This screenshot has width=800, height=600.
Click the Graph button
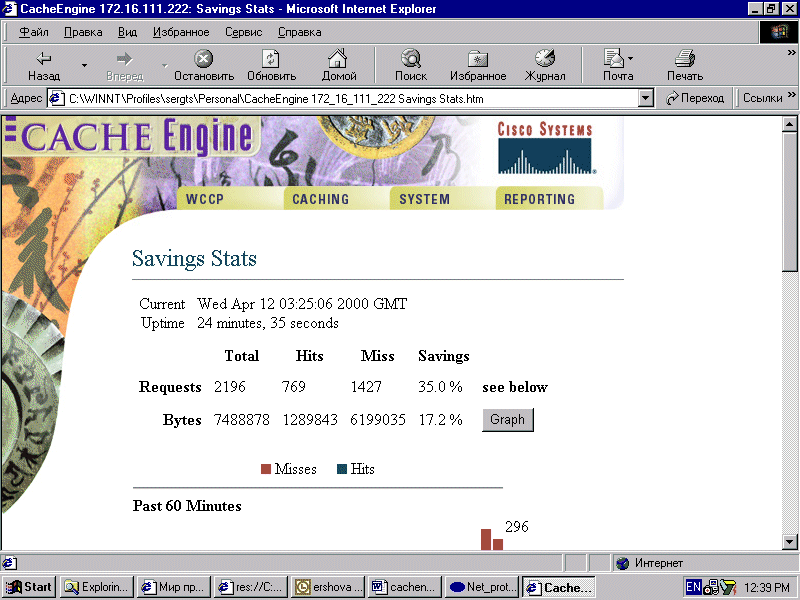[508, 419]
